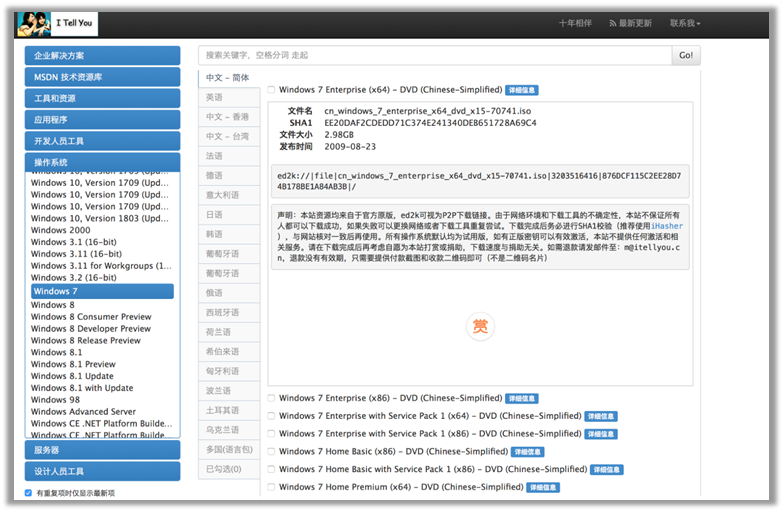Select Windows 3.11 for Workgroups list item
The image size is (784, 512).
tap(101, 266)
